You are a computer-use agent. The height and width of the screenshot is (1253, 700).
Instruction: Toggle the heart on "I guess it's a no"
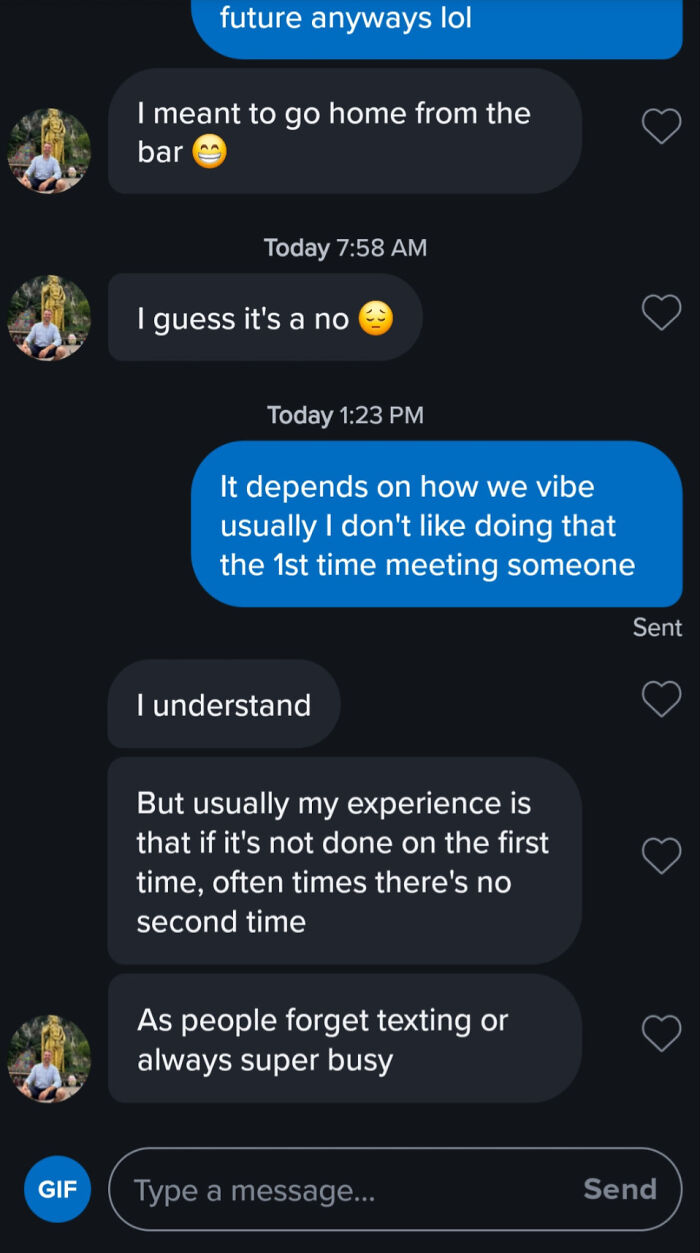[661, 312]
